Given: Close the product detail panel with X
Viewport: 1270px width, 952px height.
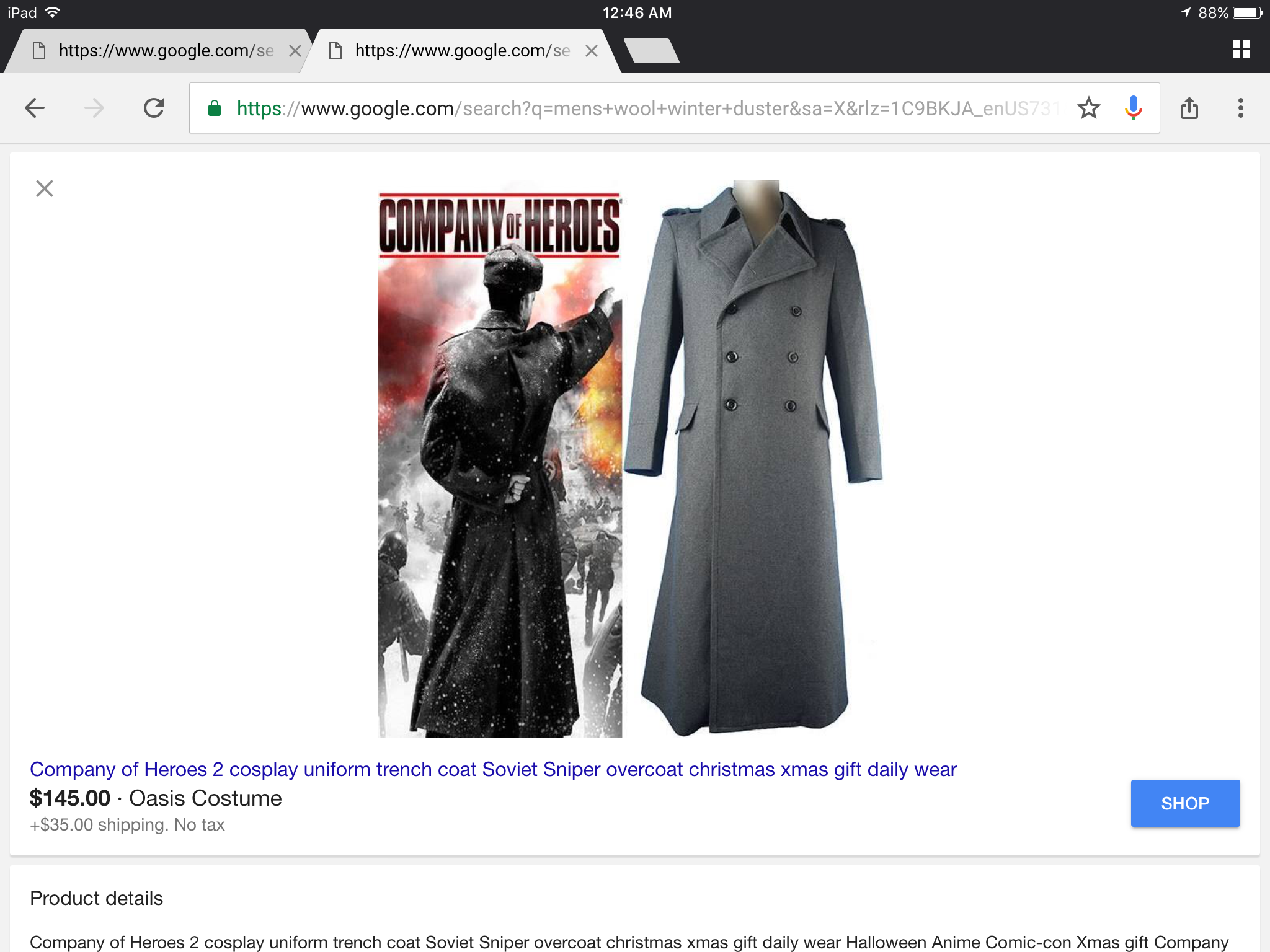Looking at the screenshot, I should coord(45,188).
